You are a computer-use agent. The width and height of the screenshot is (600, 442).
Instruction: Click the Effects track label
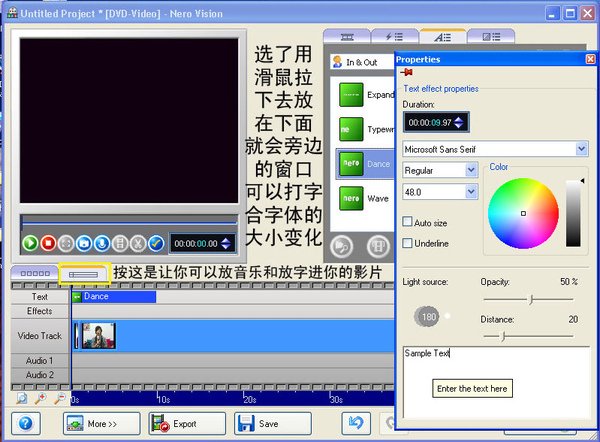(40, 311)
